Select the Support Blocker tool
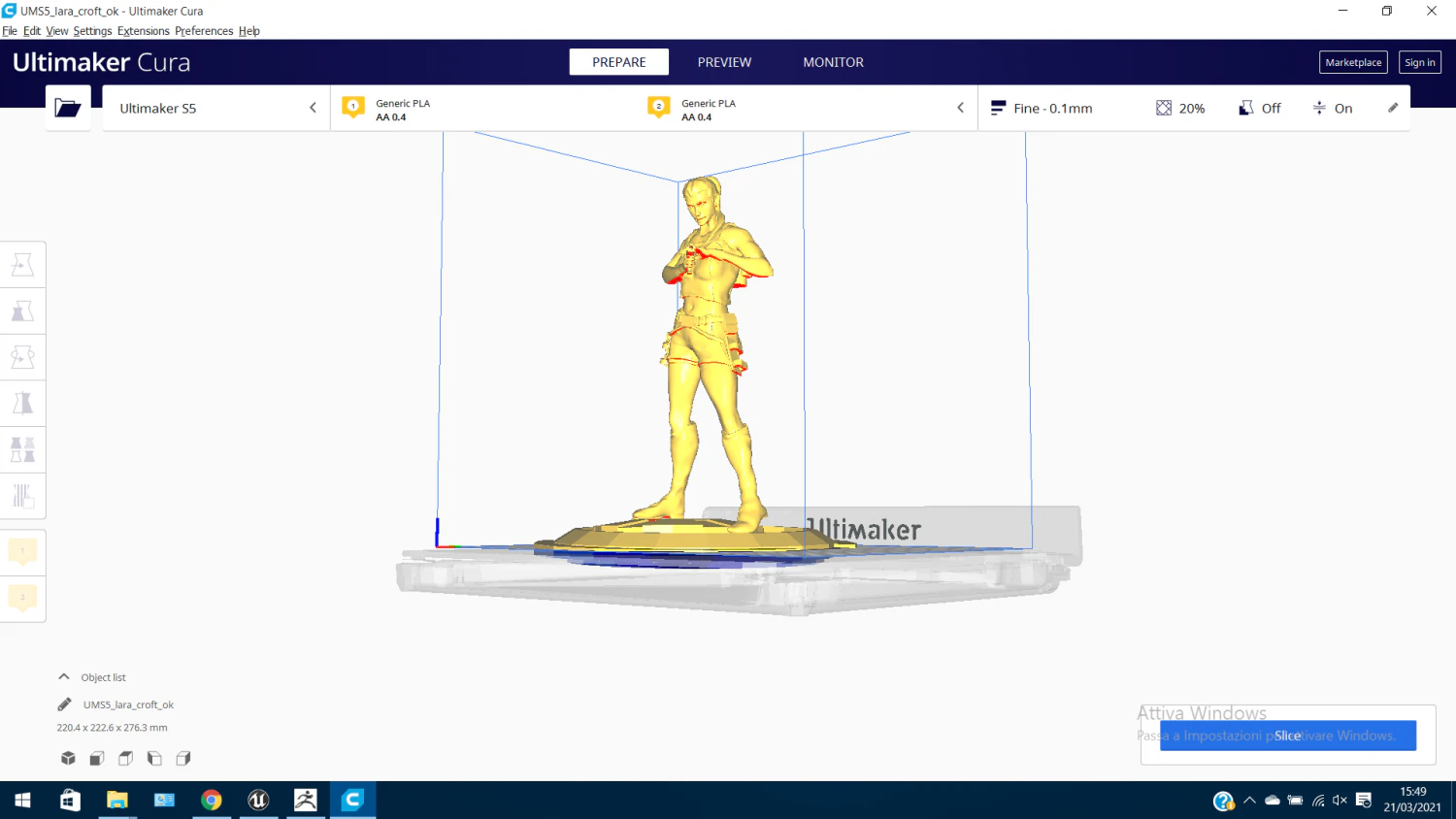This screenshot has height=819, width=1456. [x=22, y=496]
